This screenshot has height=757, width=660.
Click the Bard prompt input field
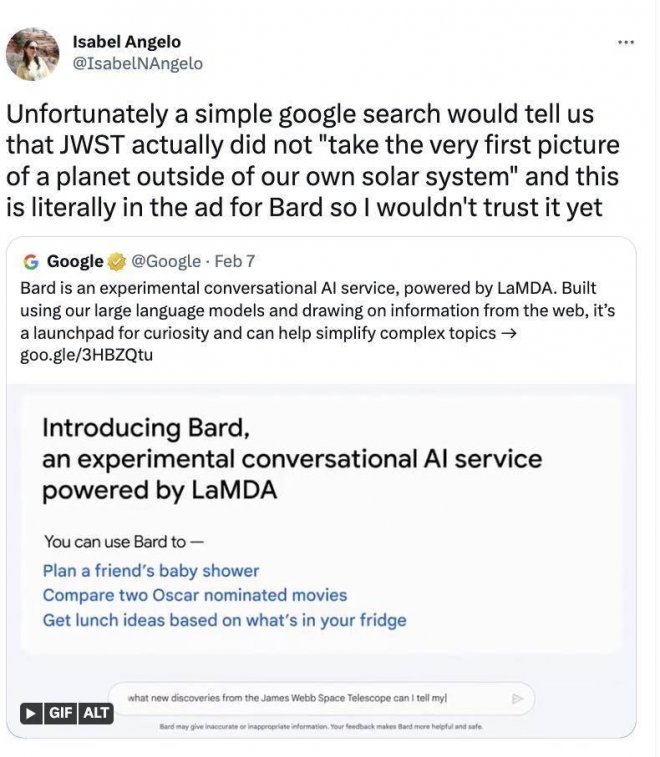(x=318, y=698)
